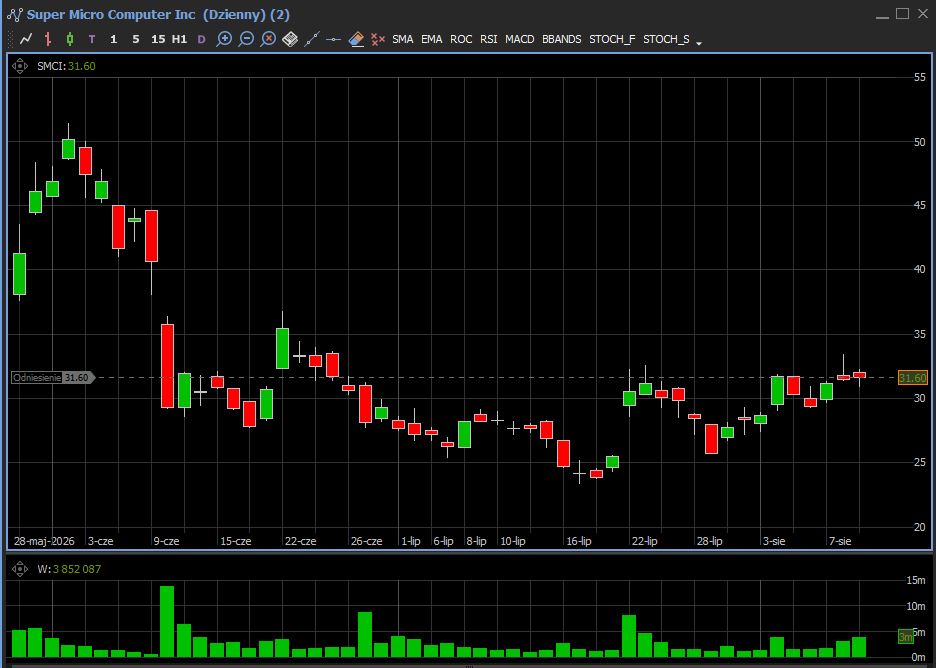Click the volume panel move handle icon
Screen dimensions: 936x668
coord(20,569)
